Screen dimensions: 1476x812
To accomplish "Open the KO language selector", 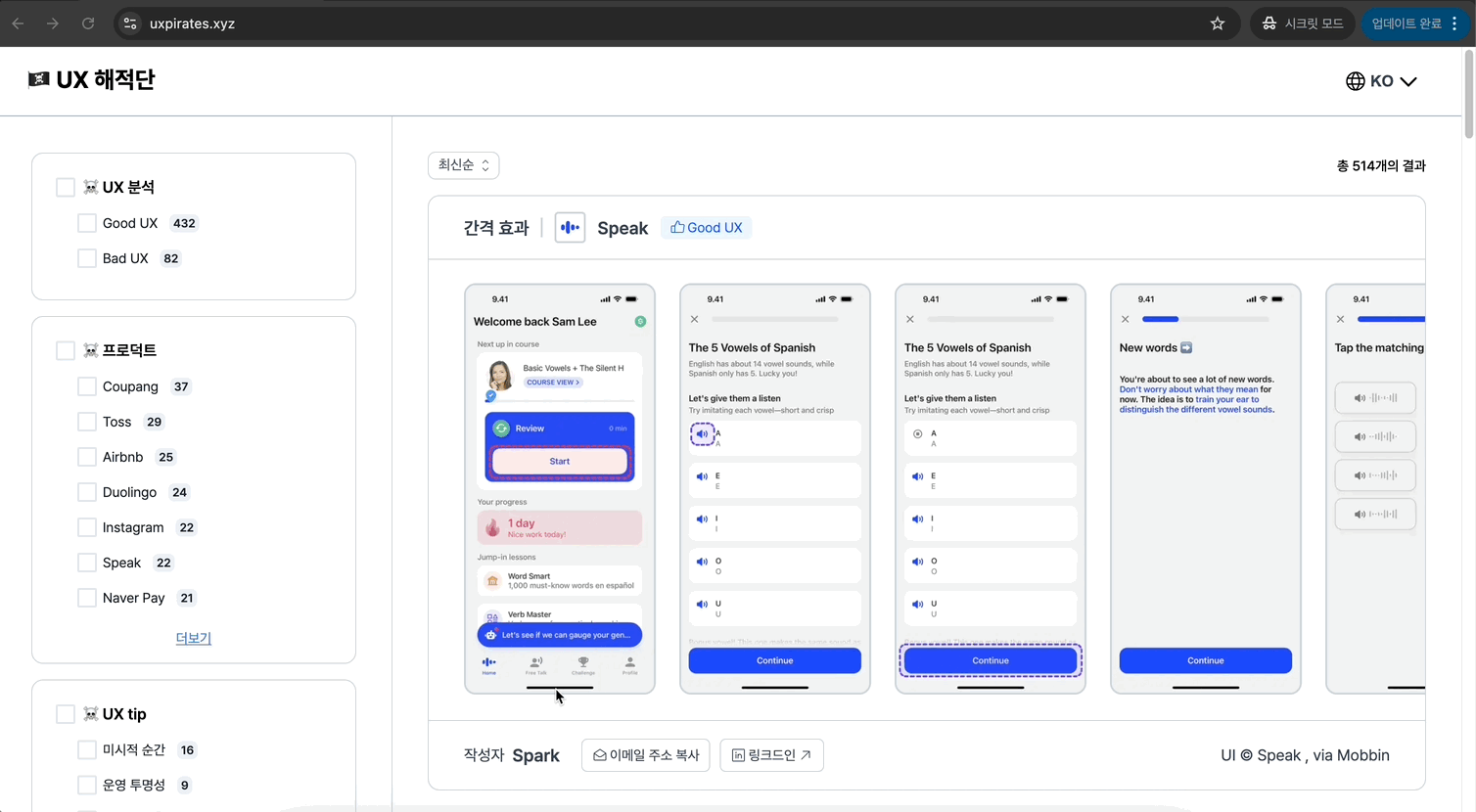I will click(1381, 81).
